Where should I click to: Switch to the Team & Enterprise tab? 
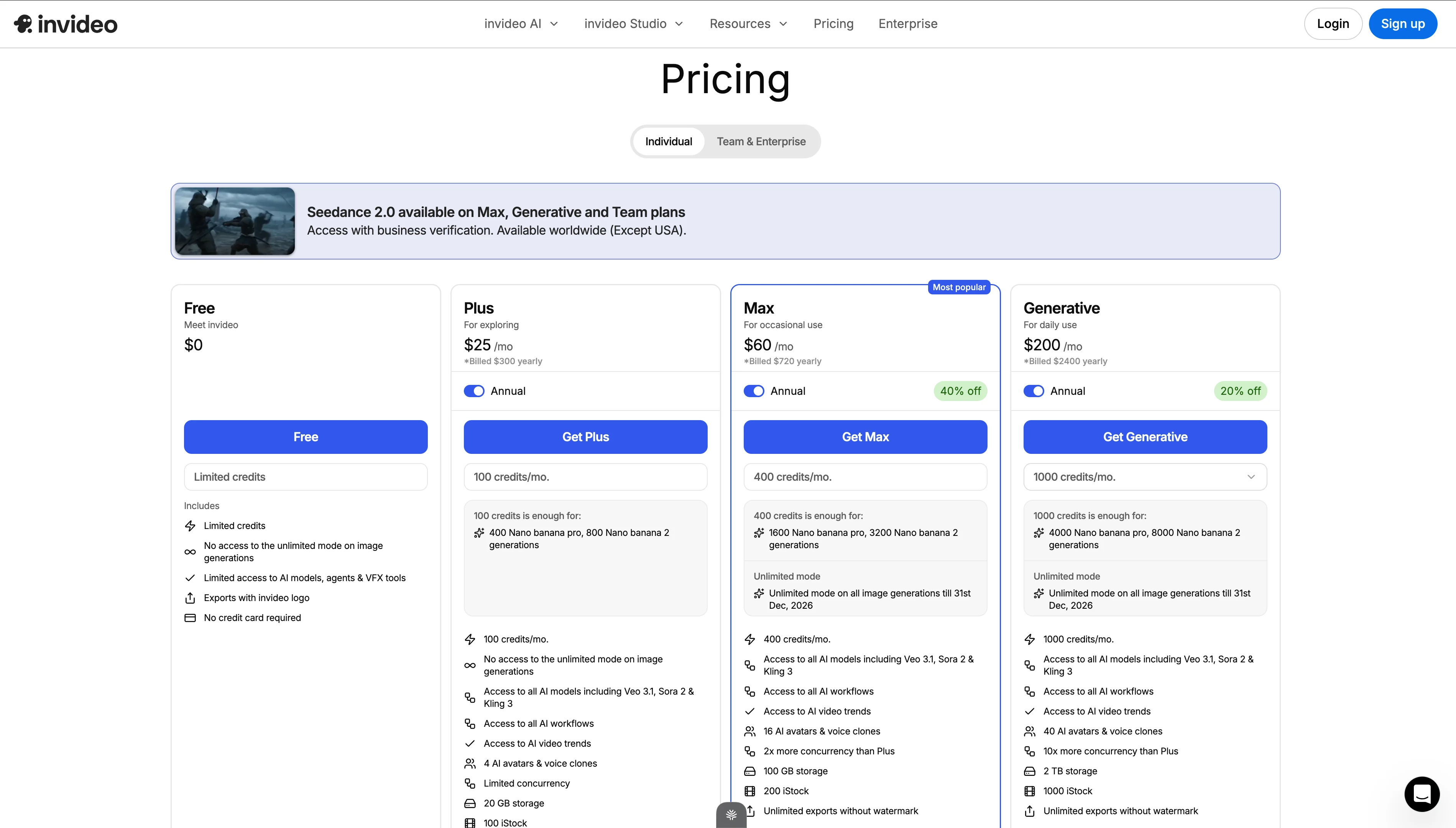761,141
